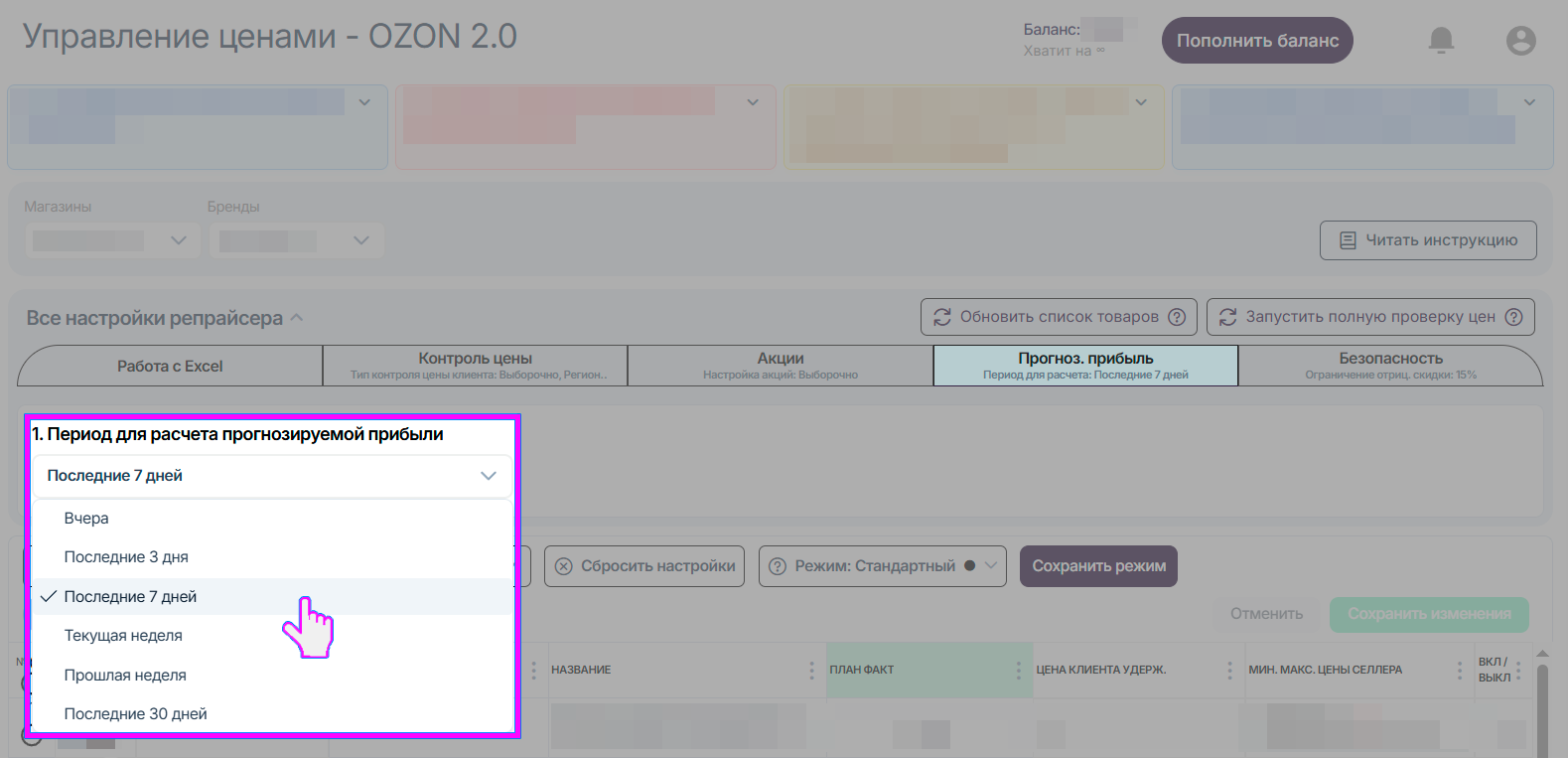Switch to Прогноз. прибыль tab
1568x758 pixels.
coord(1085,366)
